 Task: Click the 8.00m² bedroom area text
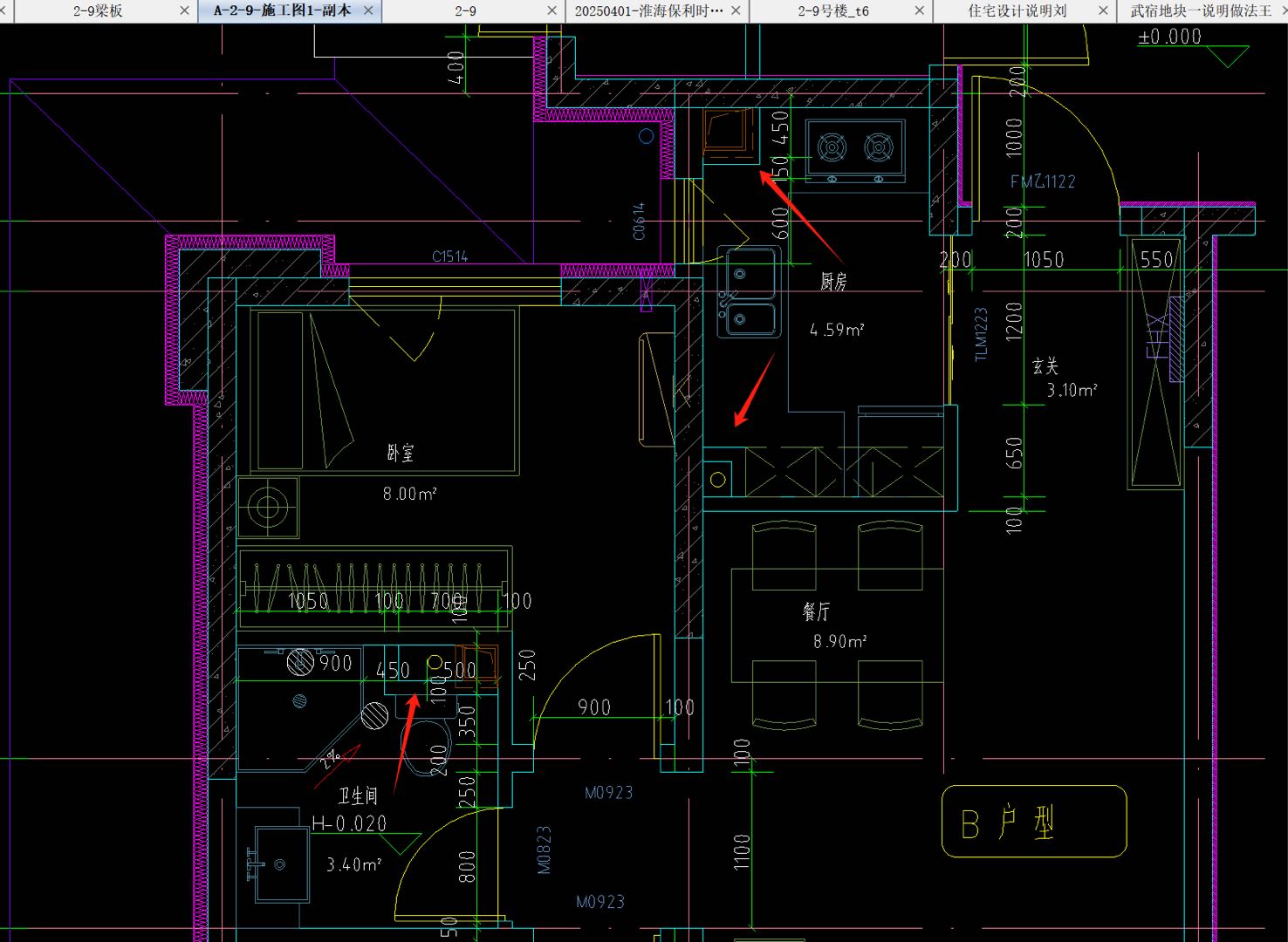pos(409,493)
